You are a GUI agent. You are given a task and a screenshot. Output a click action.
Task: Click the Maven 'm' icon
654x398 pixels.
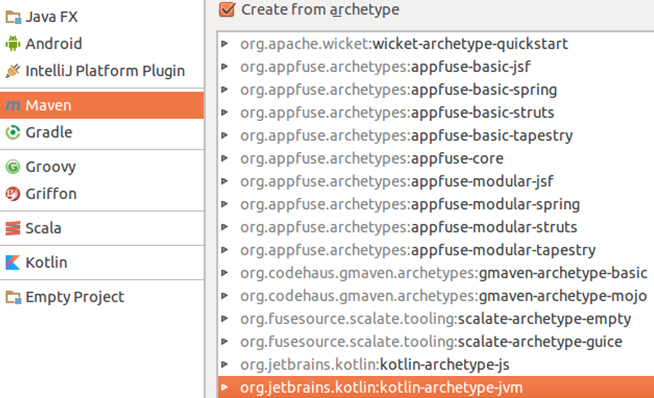click(x=13, y=105)
